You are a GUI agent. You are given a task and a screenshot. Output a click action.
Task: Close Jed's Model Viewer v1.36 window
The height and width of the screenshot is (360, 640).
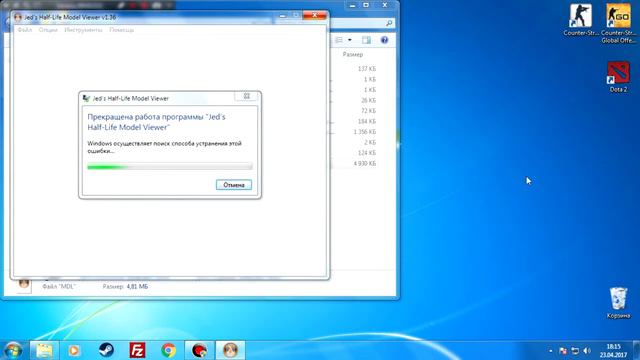314,16
